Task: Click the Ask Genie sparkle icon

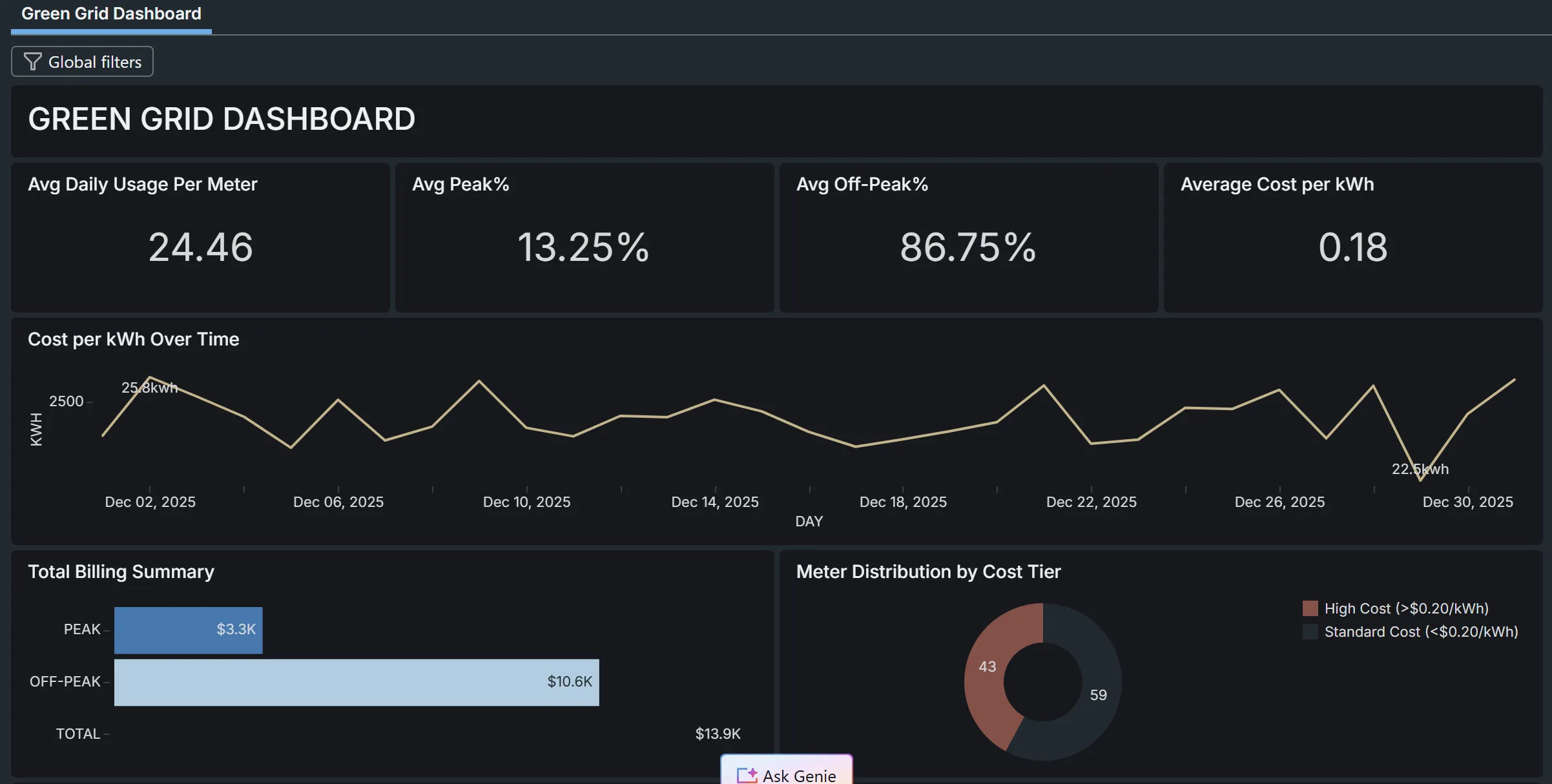Action: 747,775
